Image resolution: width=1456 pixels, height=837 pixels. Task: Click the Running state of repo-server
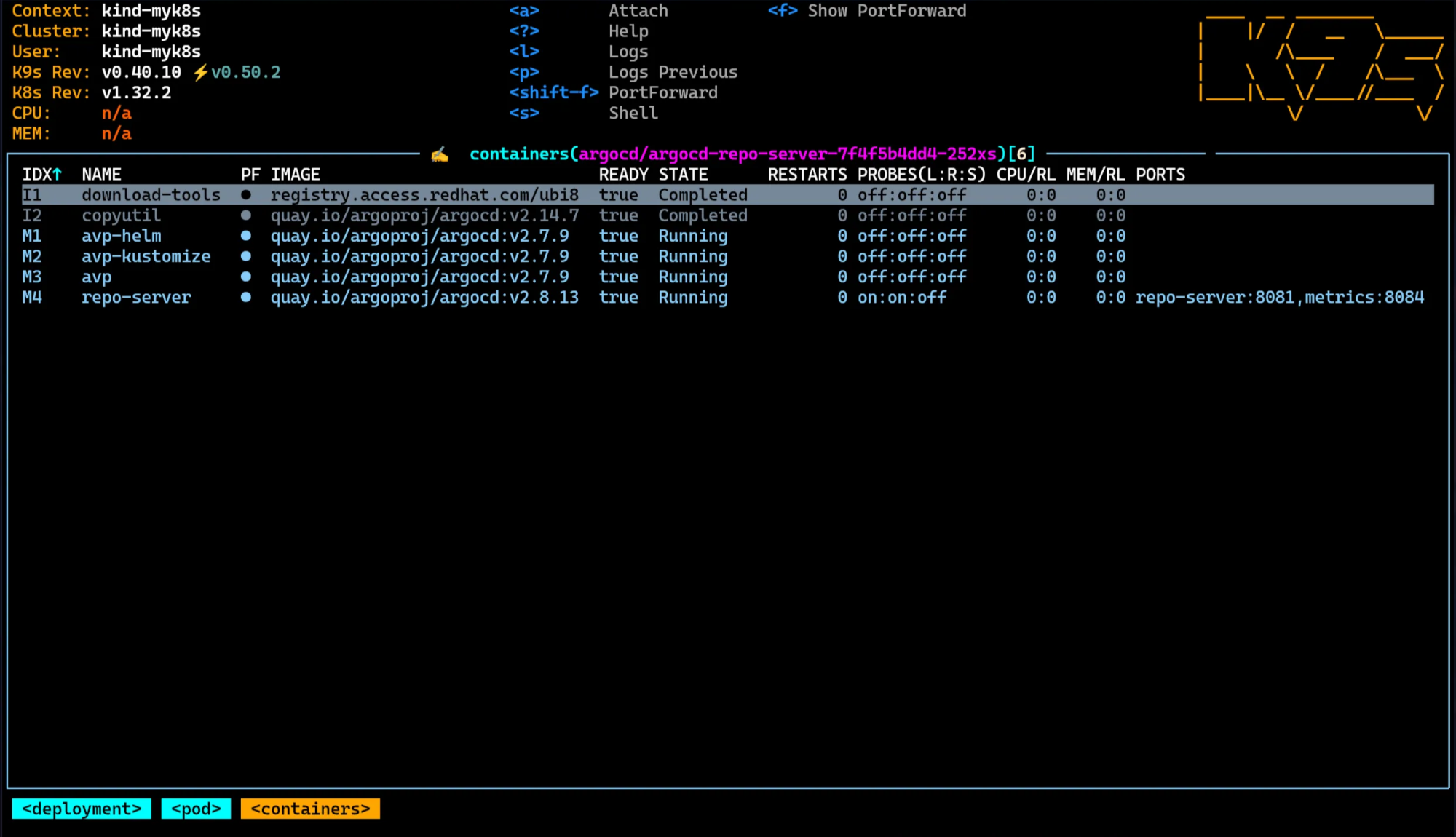(693, 297)
